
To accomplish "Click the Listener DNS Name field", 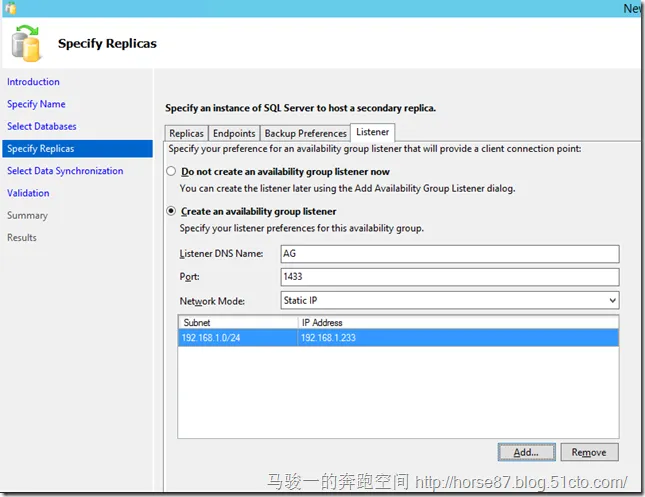I will 450,254.
